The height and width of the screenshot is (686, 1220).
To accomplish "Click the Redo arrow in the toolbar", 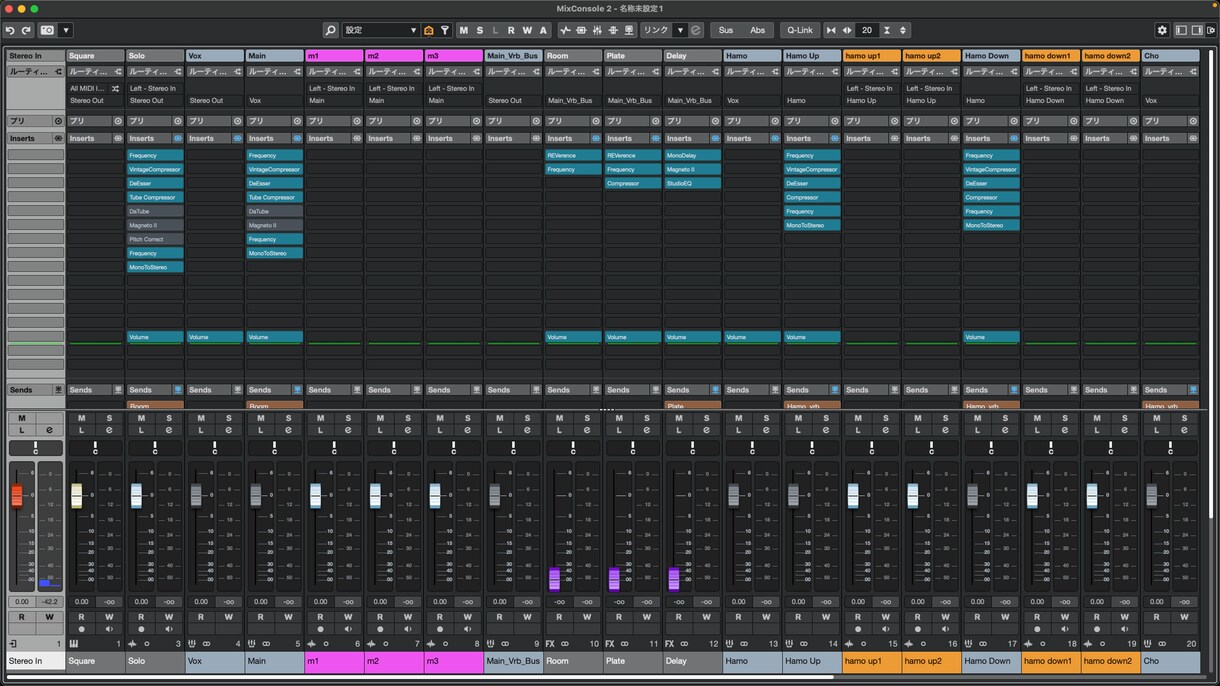I will point(26,31).
